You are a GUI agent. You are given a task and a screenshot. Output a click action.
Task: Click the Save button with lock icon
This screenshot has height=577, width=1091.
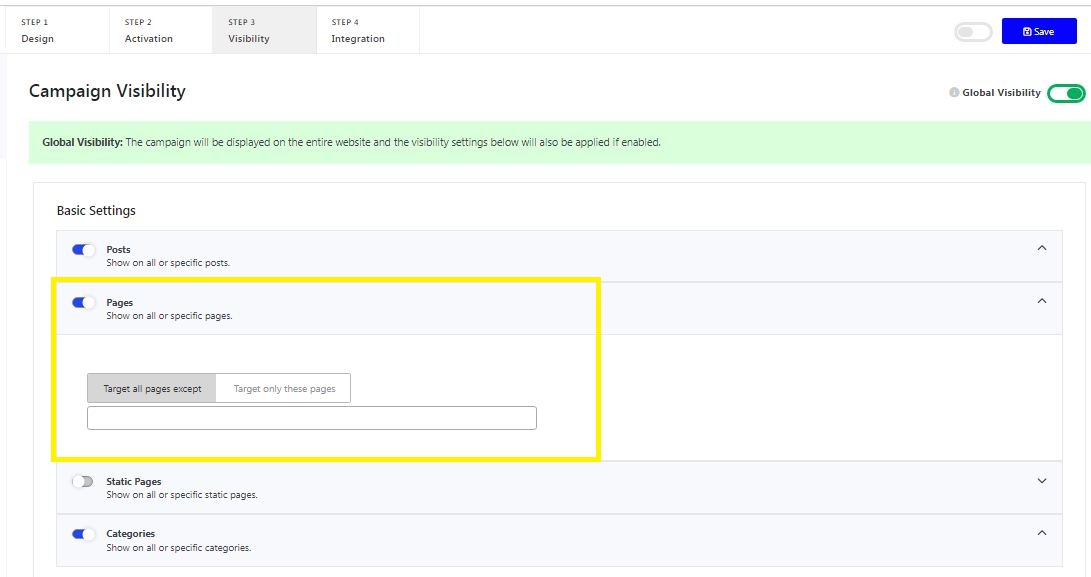pos(1038,31)
